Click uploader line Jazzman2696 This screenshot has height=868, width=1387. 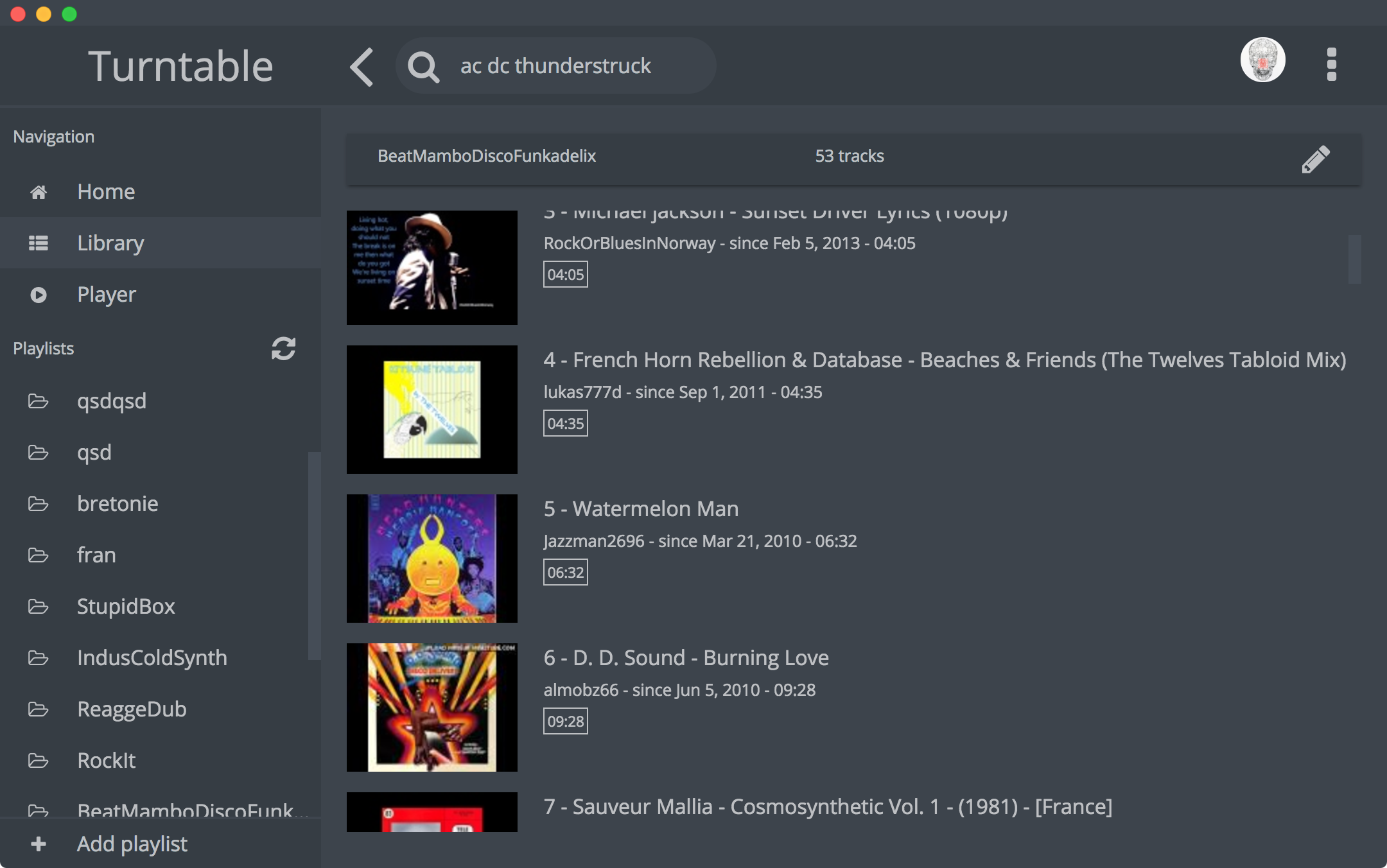(x=700, y=541)
